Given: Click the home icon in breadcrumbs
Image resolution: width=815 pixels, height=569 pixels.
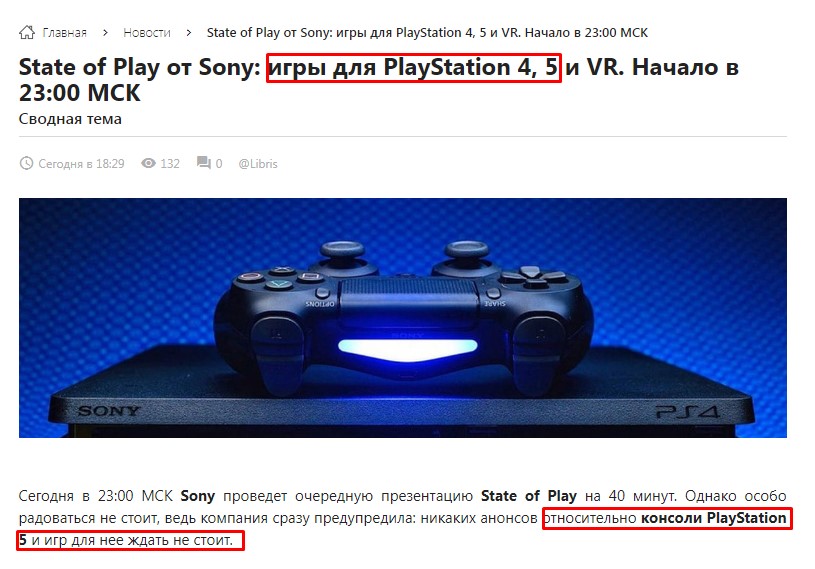Looking at the screenshot, I should coord(27,33).
